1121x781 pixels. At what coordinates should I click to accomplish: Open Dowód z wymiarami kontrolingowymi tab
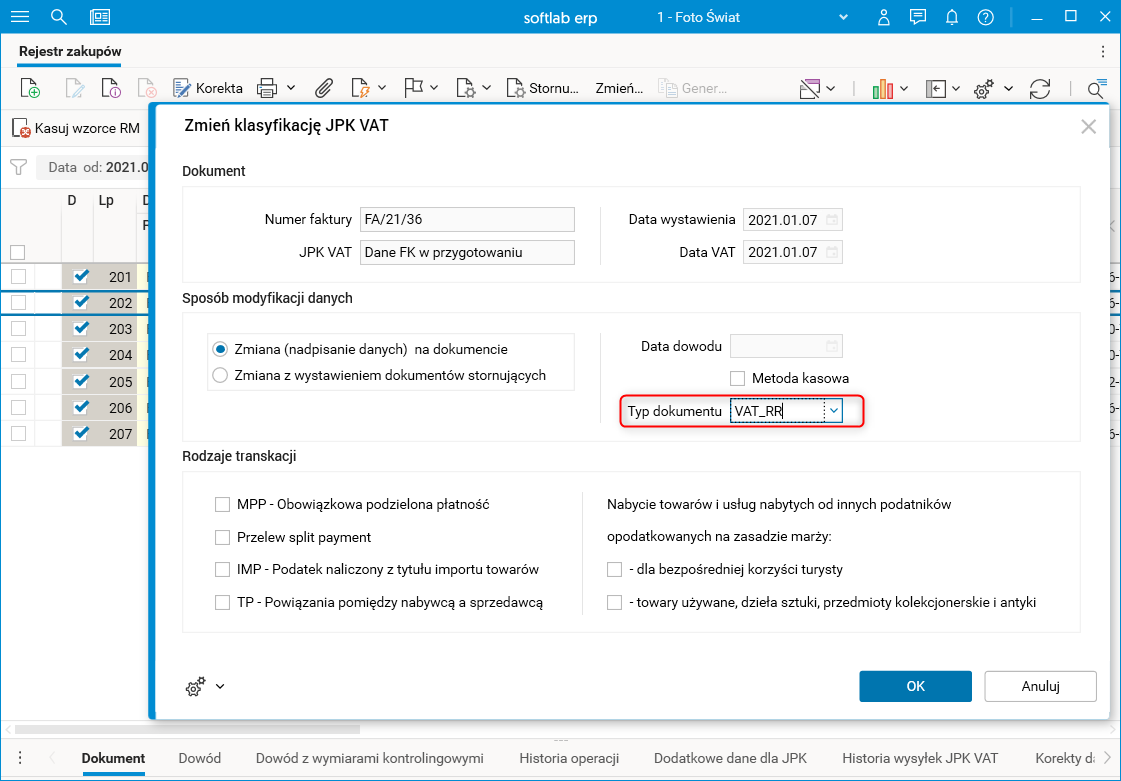[370, 758]
